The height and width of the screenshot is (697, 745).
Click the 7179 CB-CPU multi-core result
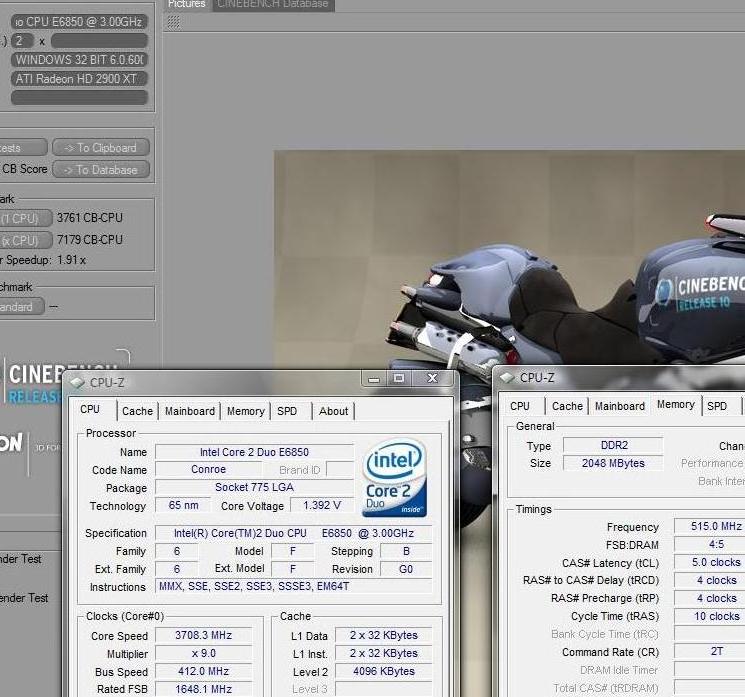pyautogui.click(x=89, y=240)
